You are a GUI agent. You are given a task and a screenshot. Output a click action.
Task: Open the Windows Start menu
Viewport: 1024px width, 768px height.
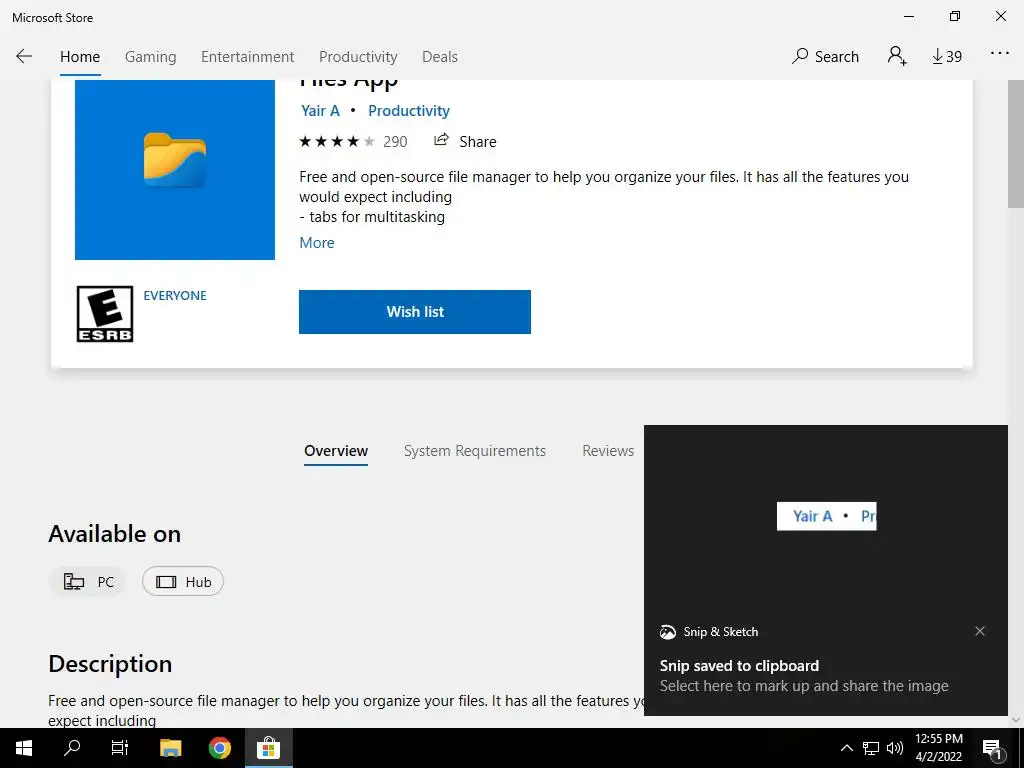[24, 748]
